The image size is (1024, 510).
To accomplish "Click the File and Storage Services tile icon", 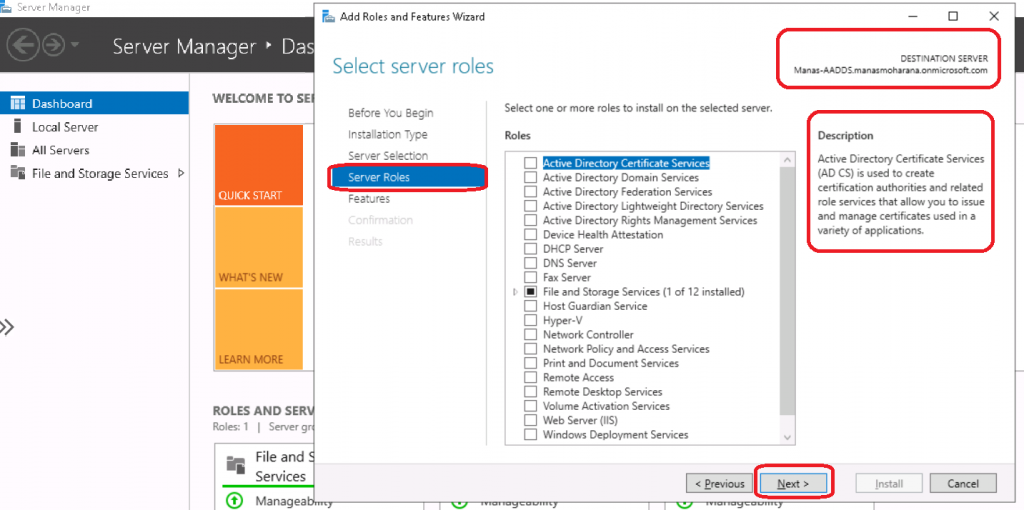I will (x=236, y=465).
